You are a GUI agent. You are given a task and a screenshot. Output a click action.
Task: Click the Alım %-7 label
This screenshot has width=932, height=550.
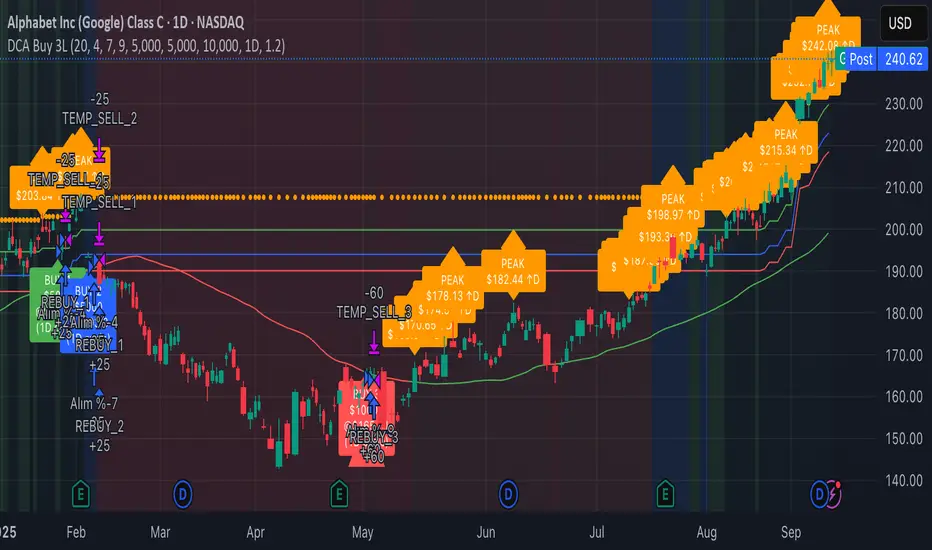pyautogui.click(x=94, y=404)
